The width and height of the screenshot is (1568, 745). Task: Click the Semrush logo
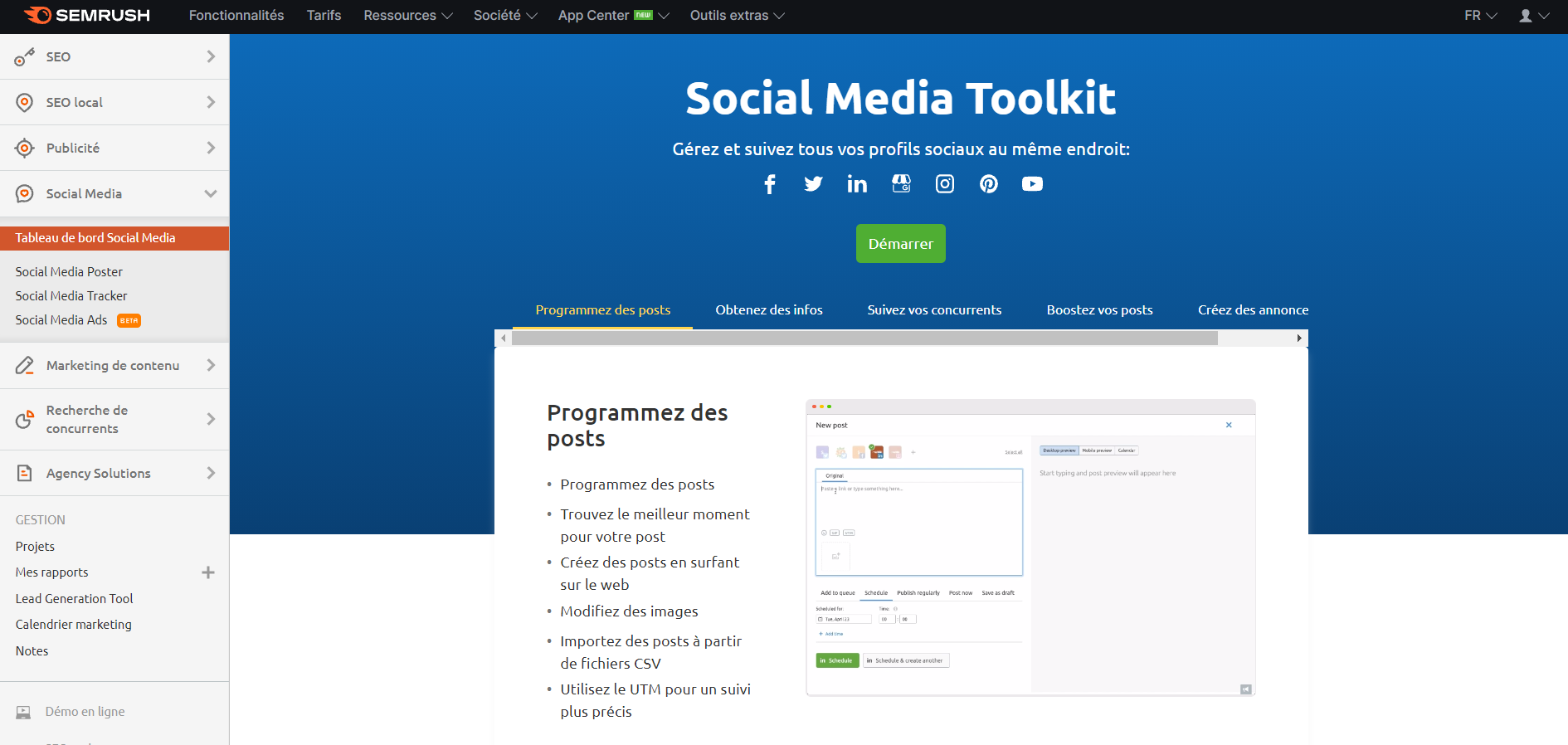[87, 15]
